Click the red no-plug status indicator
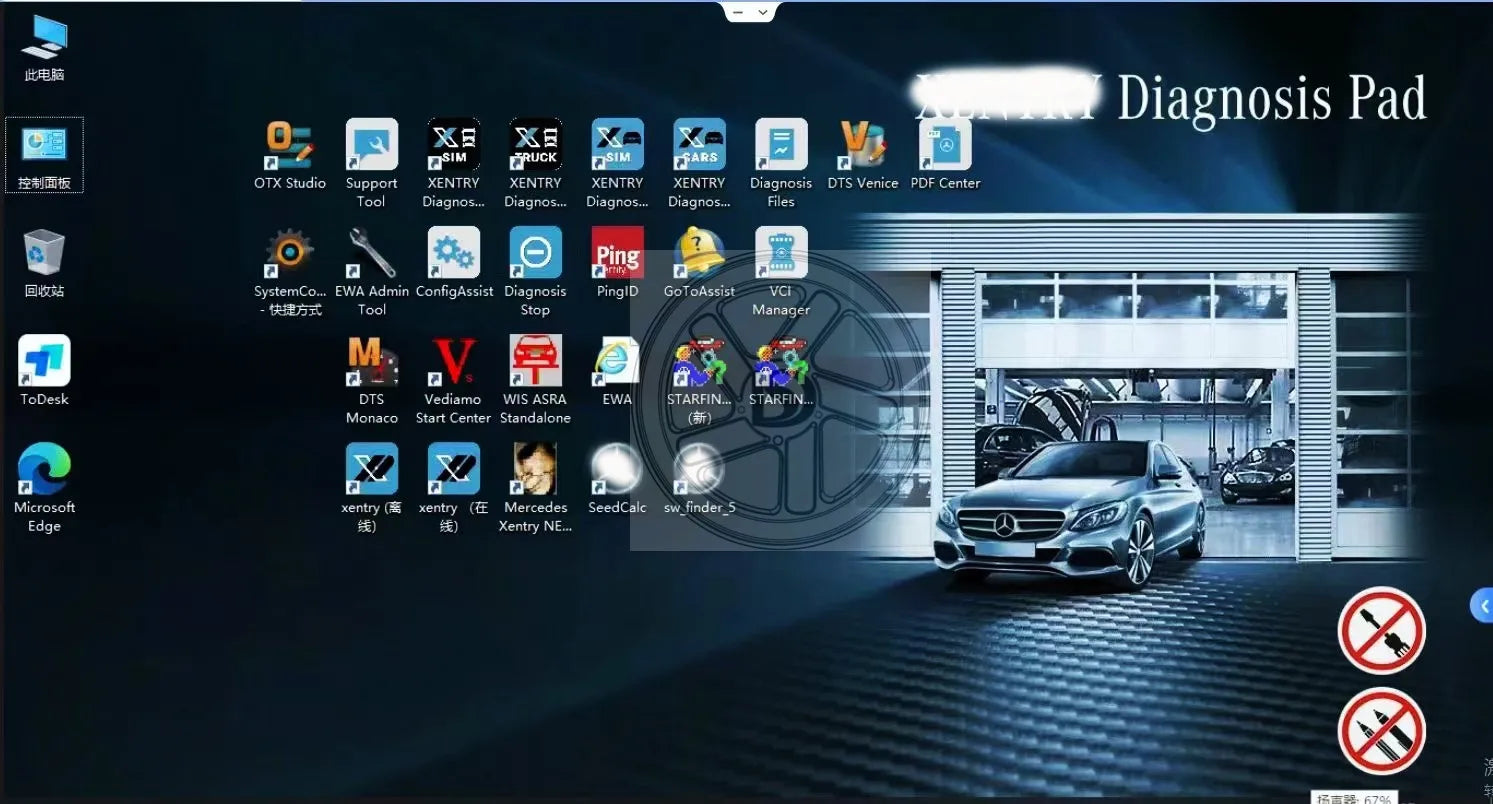Screen dimensions: 1493x804 [1381, 630]
